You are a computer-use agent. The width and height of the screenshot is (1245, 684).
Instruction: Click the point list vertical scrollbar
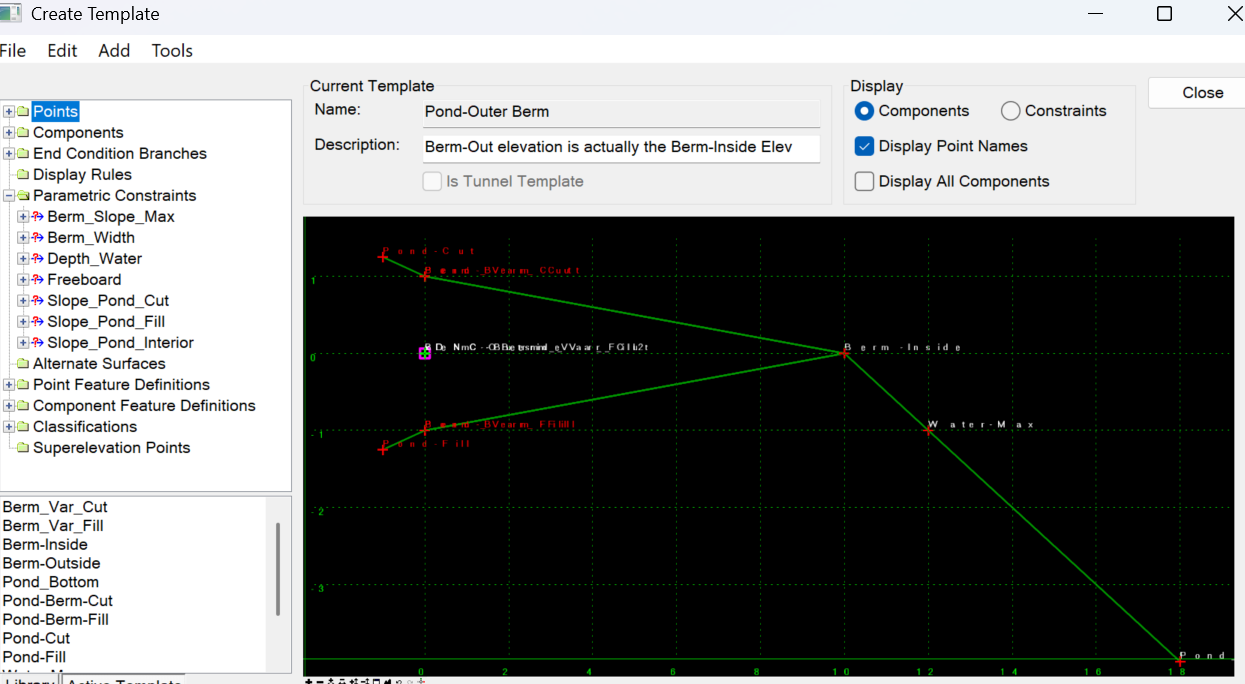pyautogui.click(x=278, y=568)
